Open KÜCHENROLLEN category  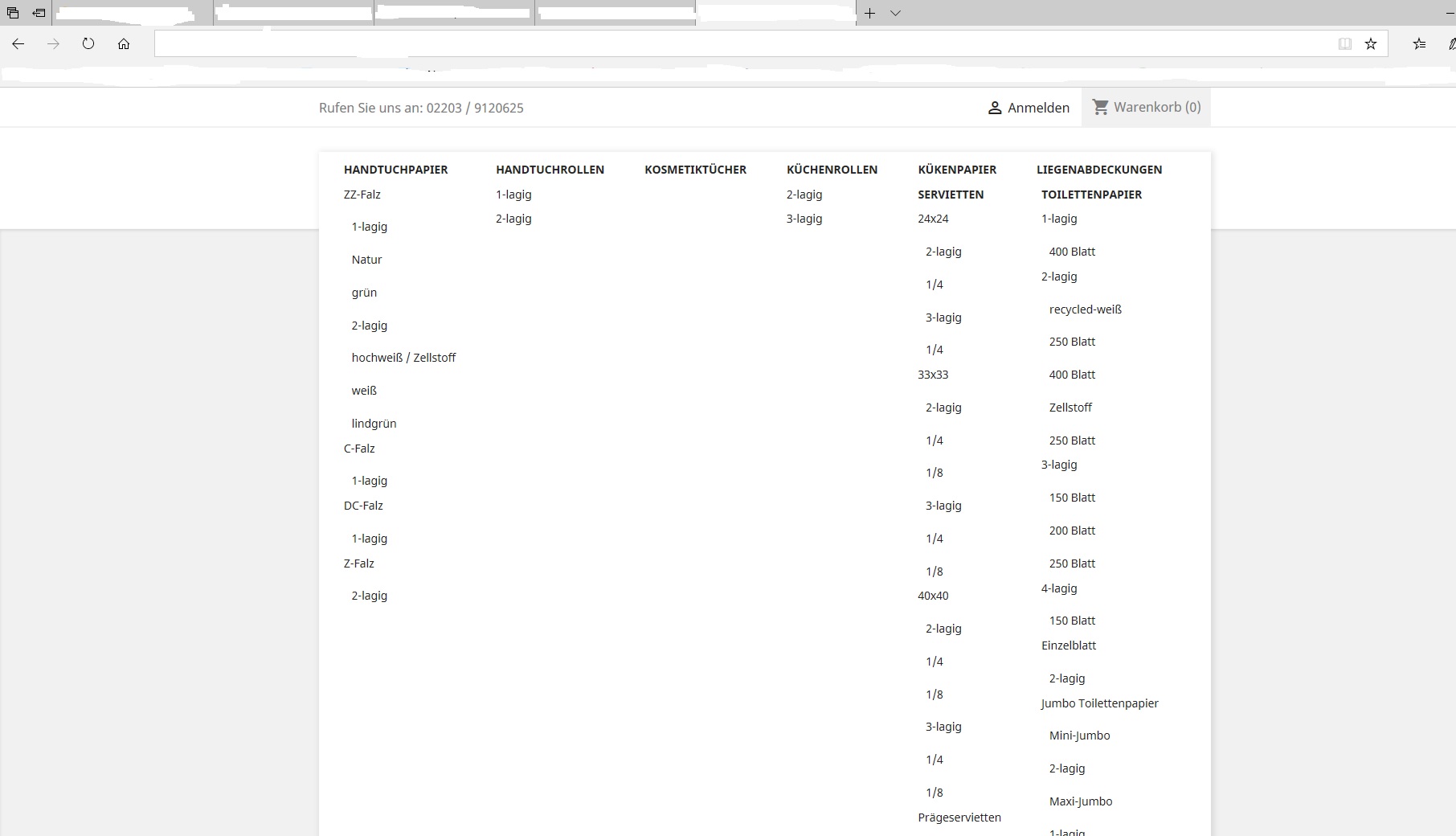[832, 170]
